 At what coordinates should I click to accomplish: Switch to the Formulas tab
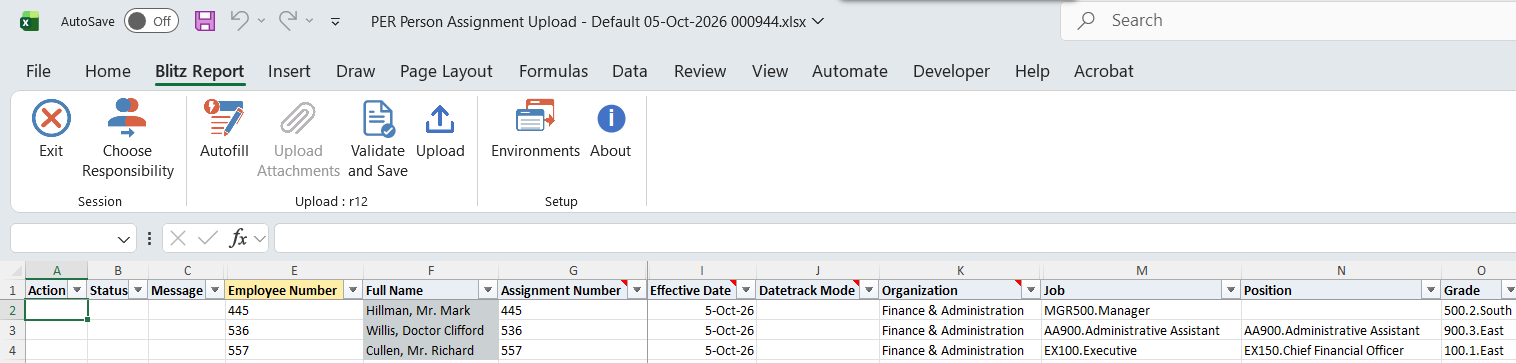553,71
